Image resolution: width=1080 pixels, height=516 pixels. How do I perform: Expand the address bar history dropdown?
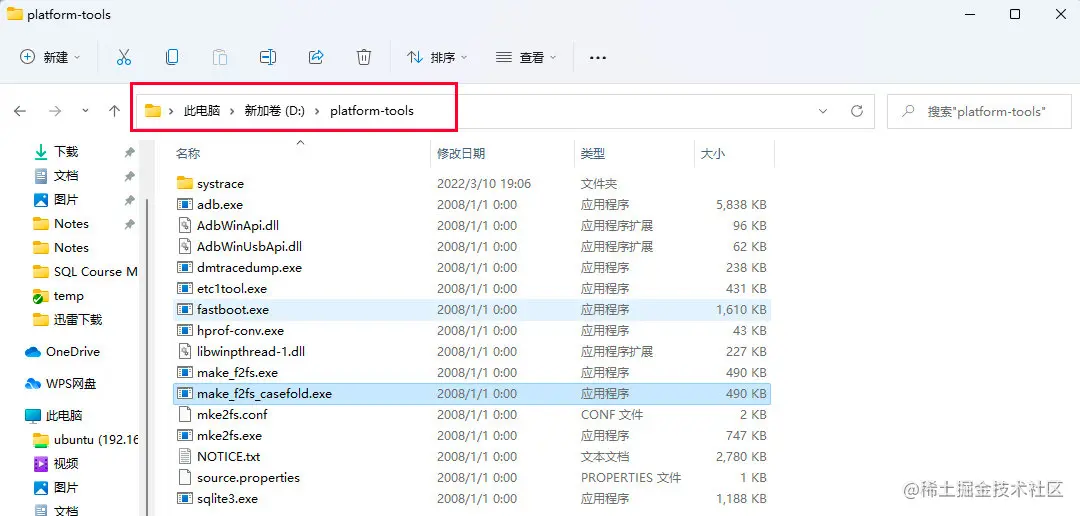pyautogui.click(x=822, y=111)
